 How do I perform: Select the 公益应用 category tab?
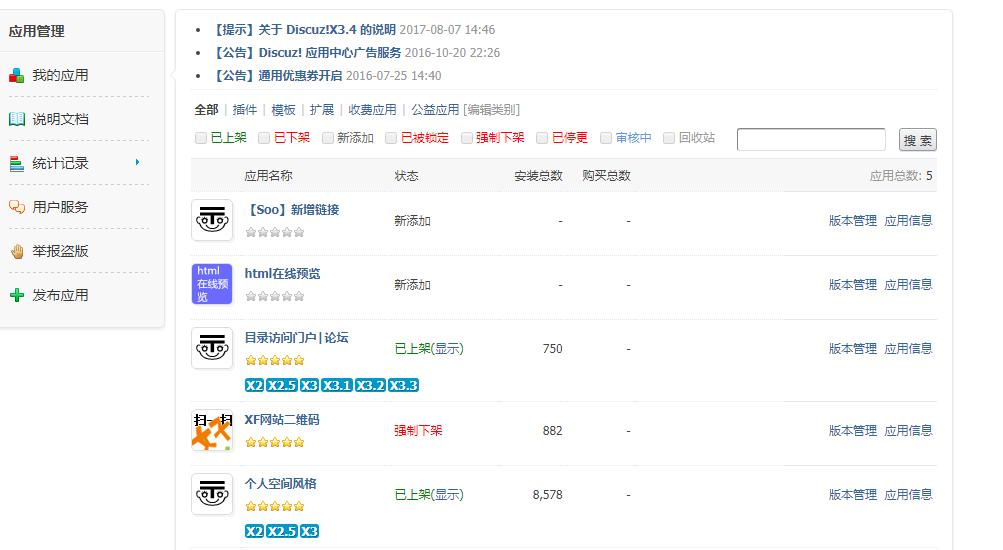tap(435, 110)
